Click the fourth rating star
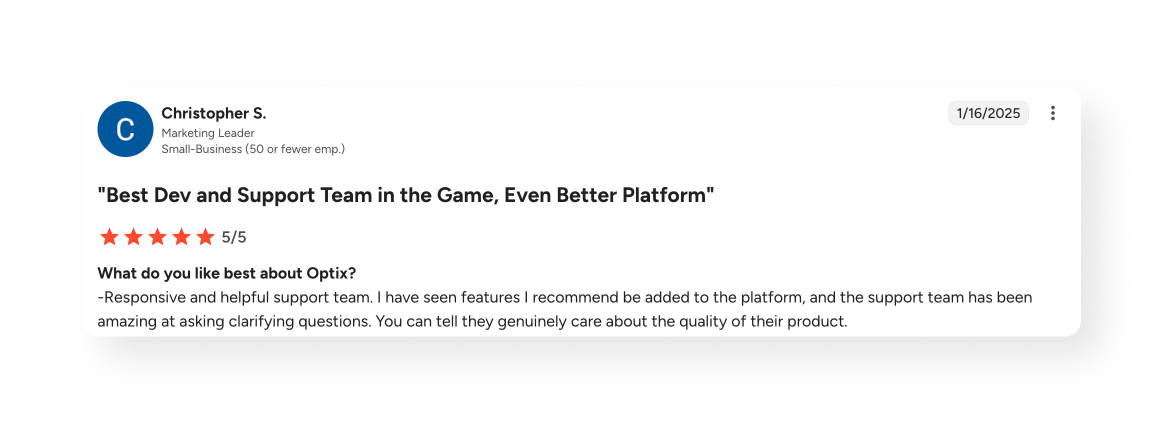This screenshot has width=1164, height=424. pos(181,237)
